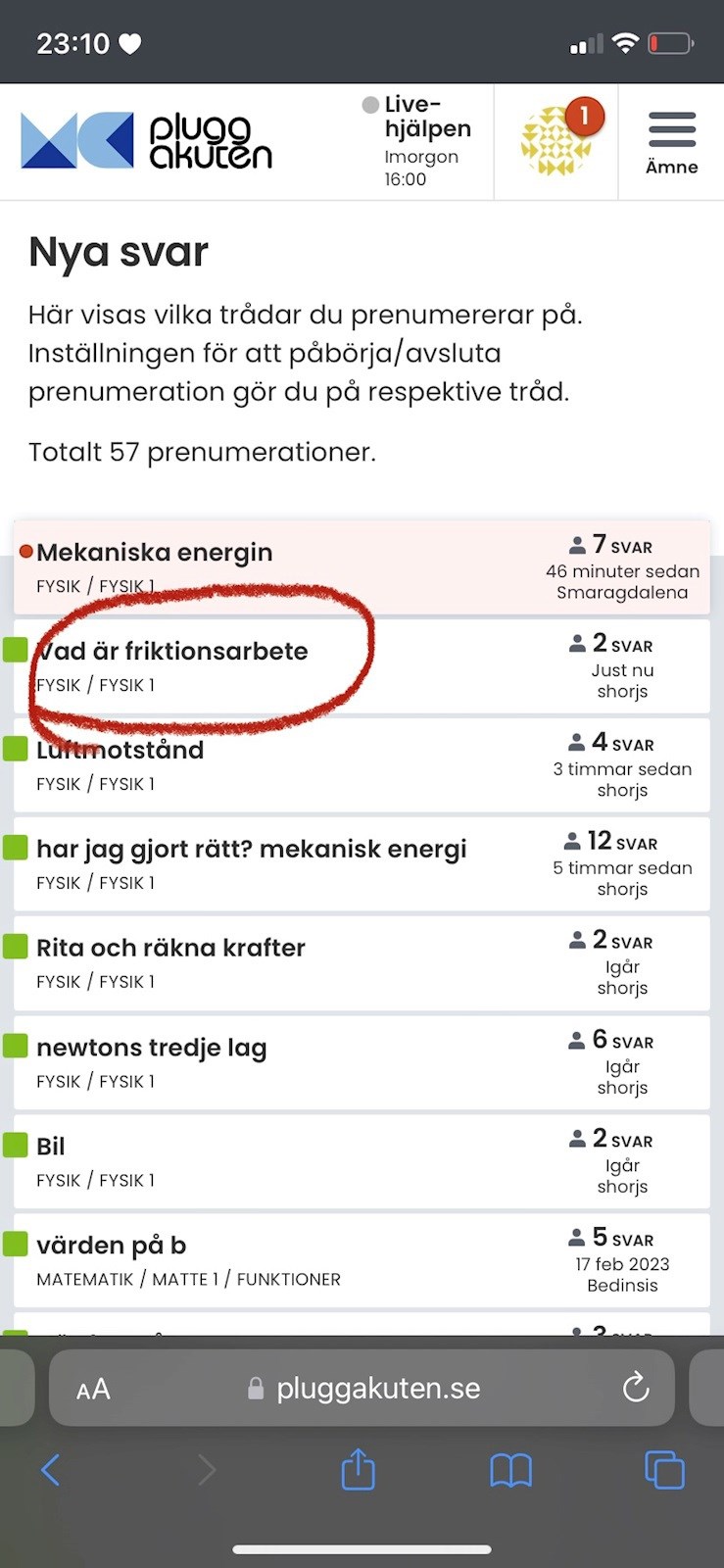Open thread 'värden på b'

[112, 1246]
